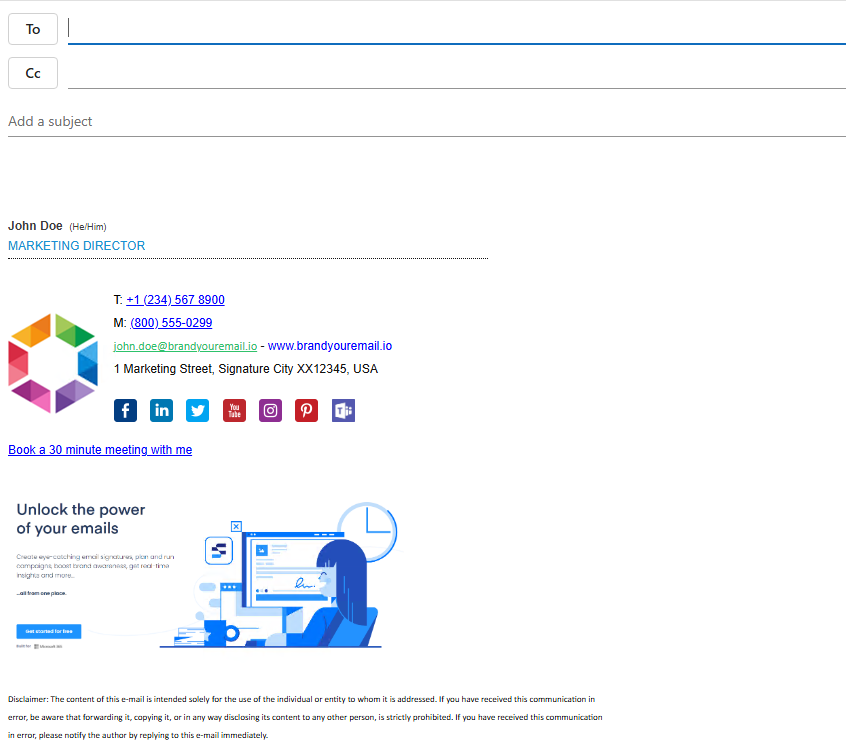Click telephone link +1 (234) 567 8900
Viewport: 846px width, 745px height.
click(175, 300)
